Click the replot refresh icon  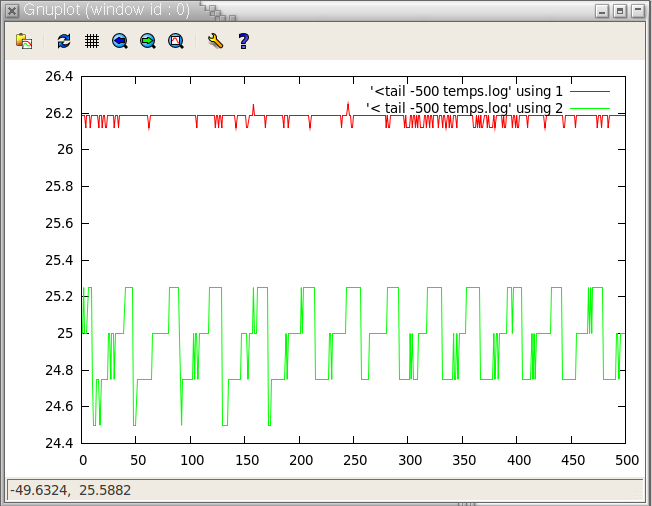click(x=64, y=41)
